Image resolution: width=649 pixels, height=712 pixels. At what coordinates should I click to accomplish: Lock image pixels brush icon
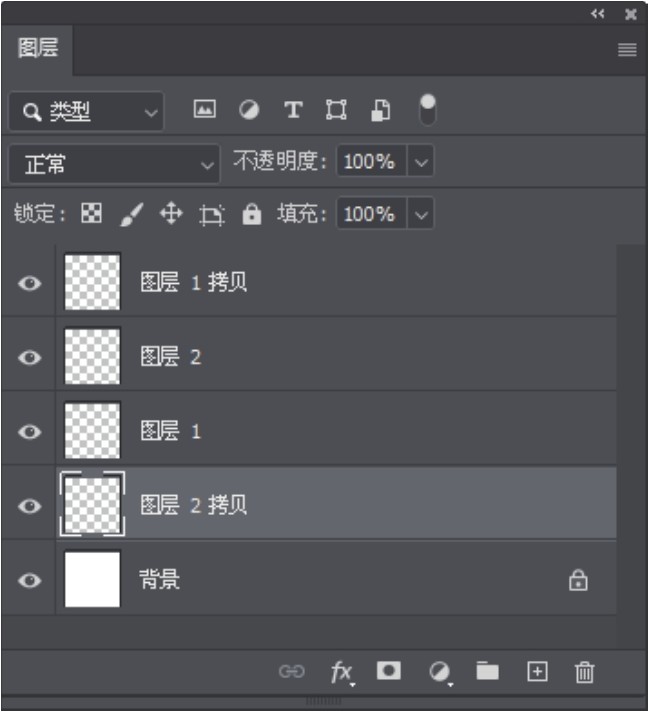click(x=132, y=214)
